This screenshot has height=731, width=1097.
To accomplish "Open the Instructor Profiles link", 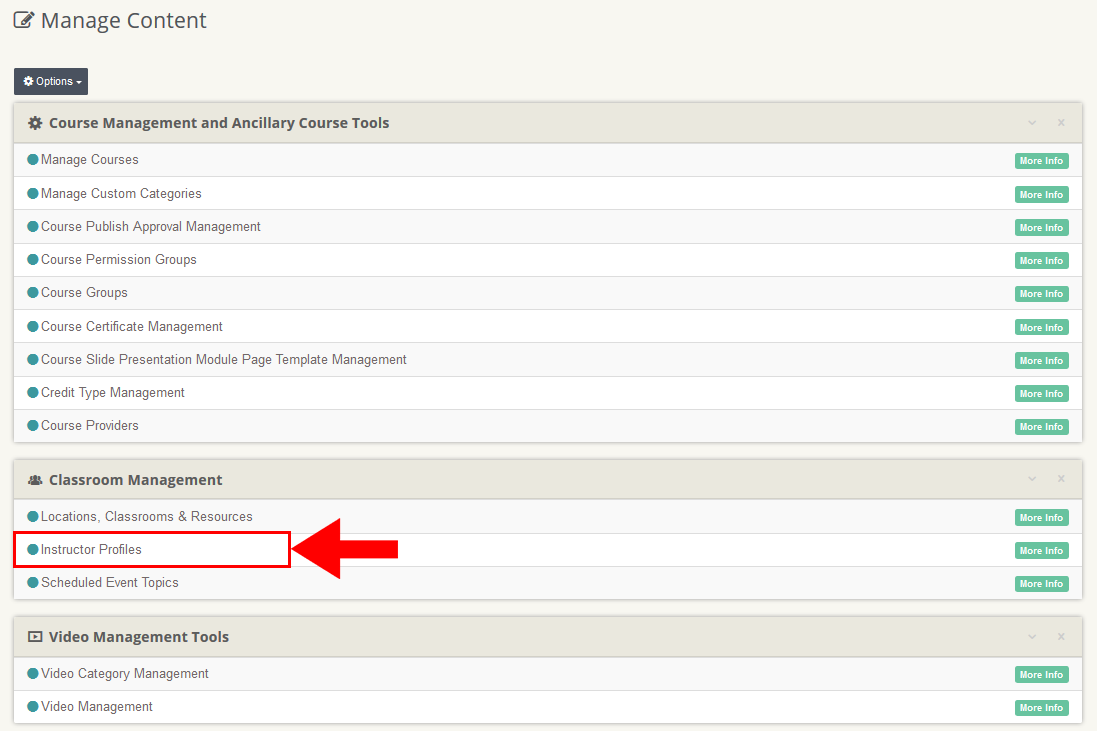I will pos(91,550).
